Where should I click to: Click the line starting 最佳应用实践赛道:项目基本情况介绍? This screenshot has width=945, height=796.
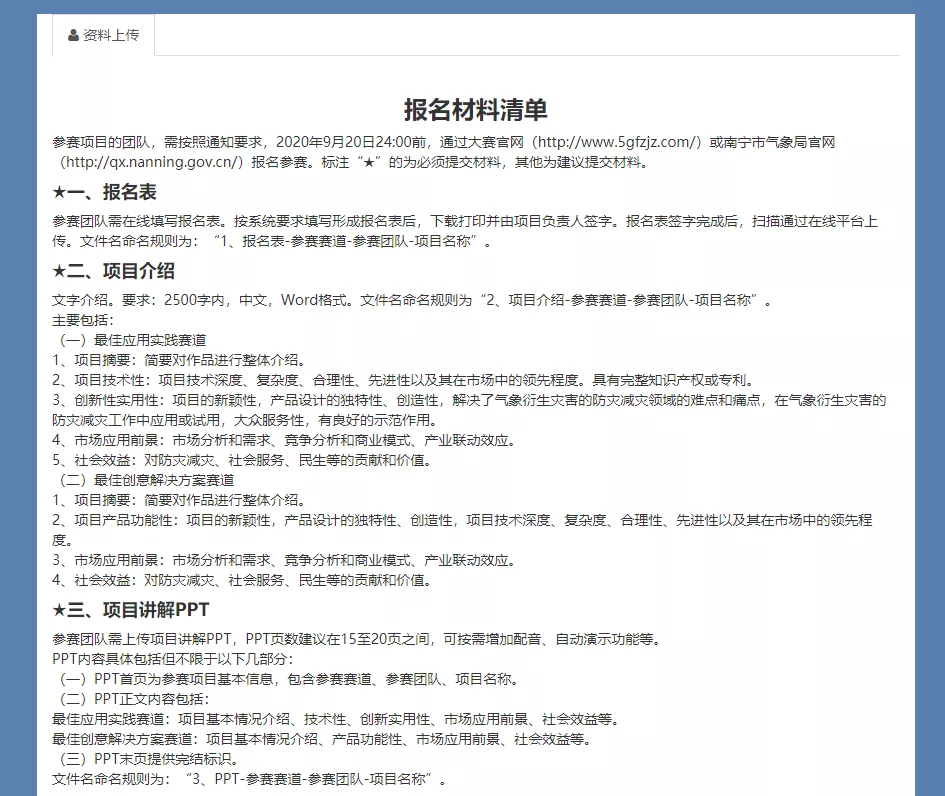click(x=336, y=719)
